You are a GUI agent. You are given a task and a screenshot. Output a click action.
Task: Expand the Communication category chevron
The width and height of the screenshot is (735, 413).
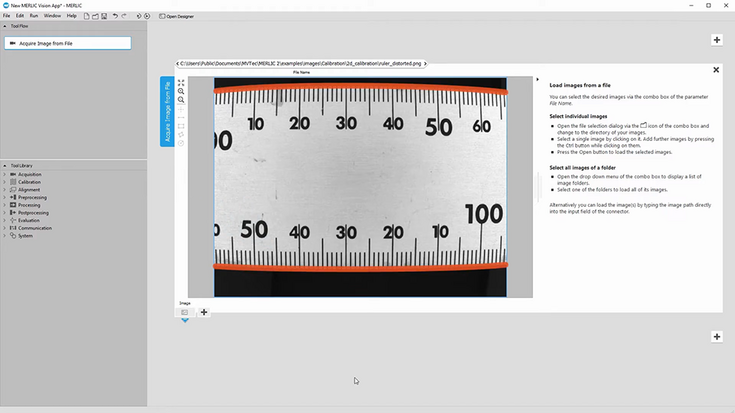5,228
